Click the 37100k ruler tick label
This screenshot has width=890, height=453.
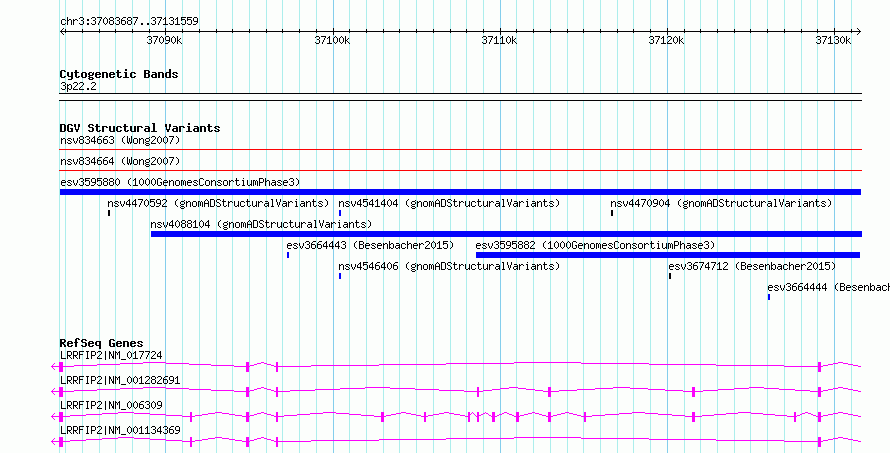[x=332, y=41]
